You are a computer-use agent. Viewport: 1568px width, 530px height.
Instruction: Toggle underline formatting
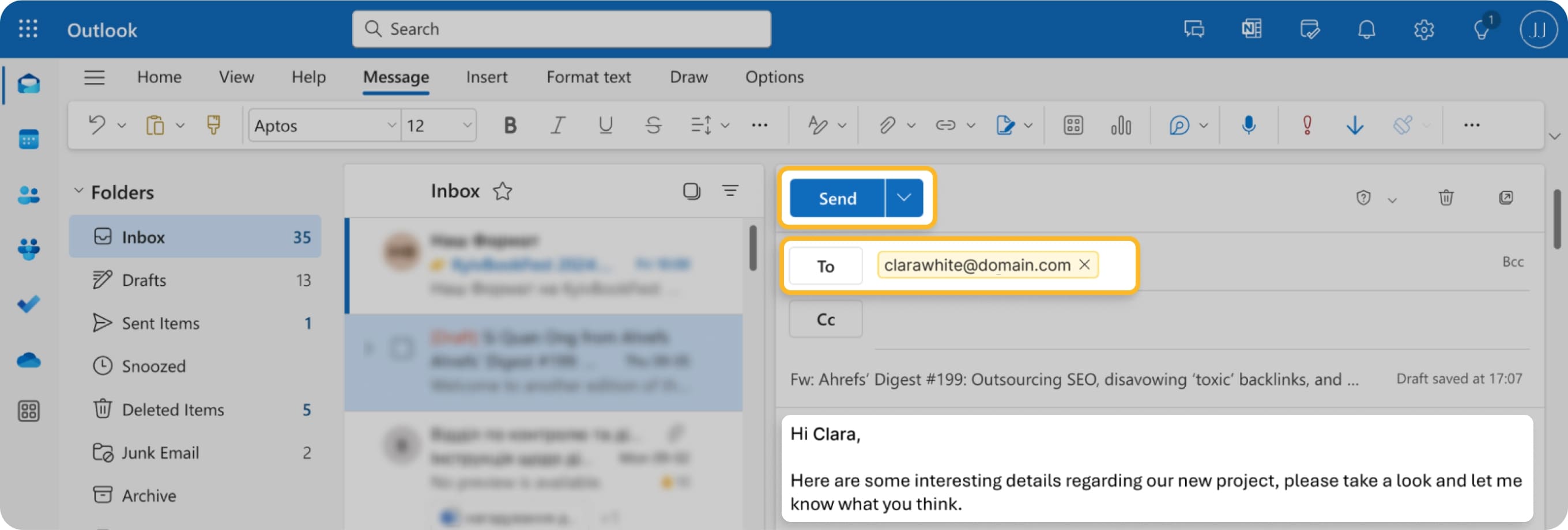(605, 126)
